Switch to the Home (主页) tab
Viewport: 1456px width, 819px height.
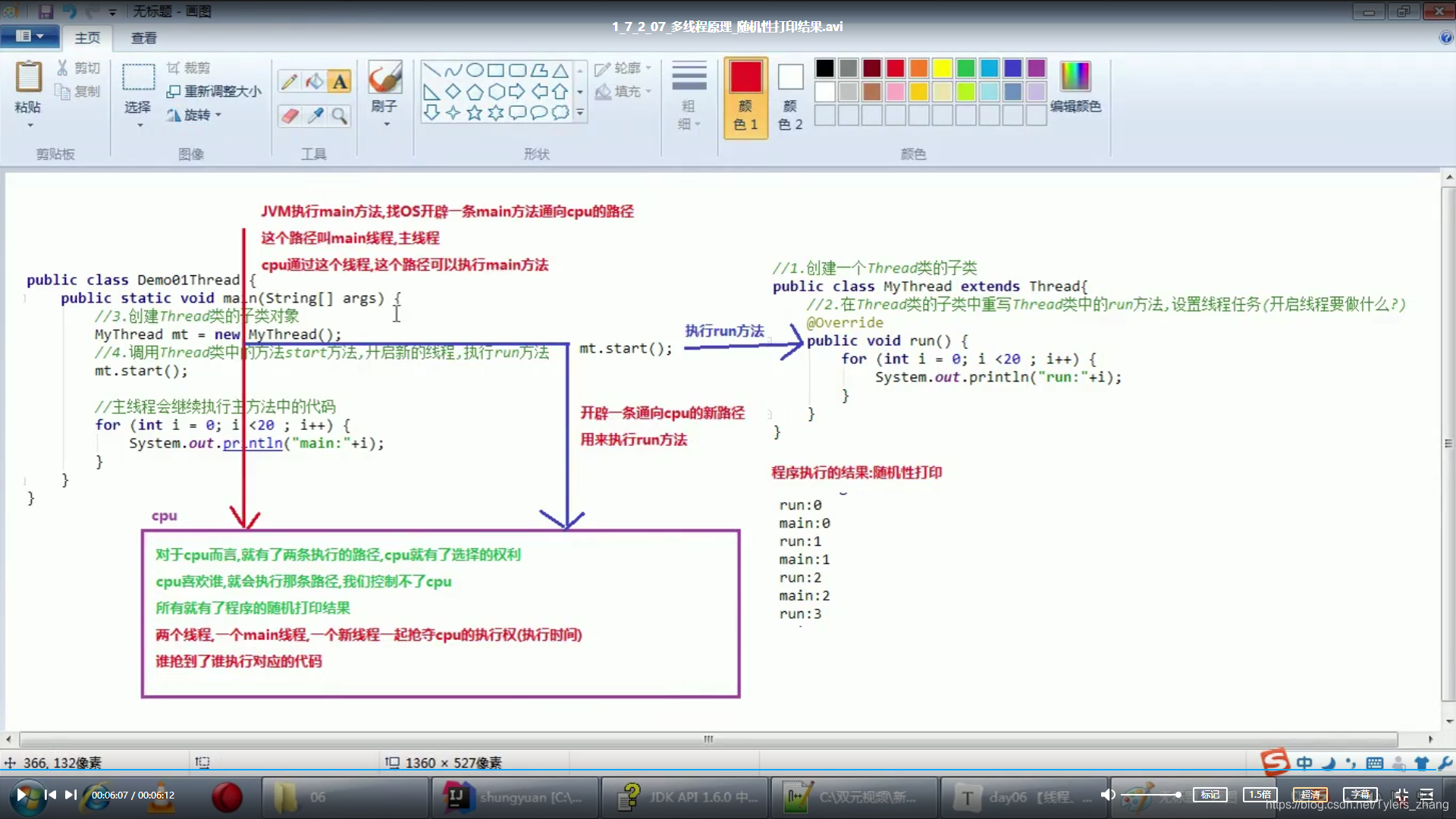[x=87, y=38]
